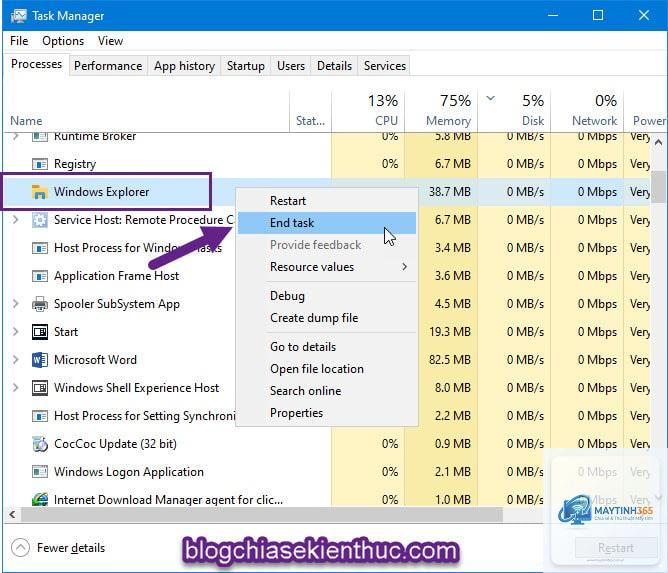Sort by the Status column header
The width and height of the screenshot is (668, 573).
coord(311,111)
